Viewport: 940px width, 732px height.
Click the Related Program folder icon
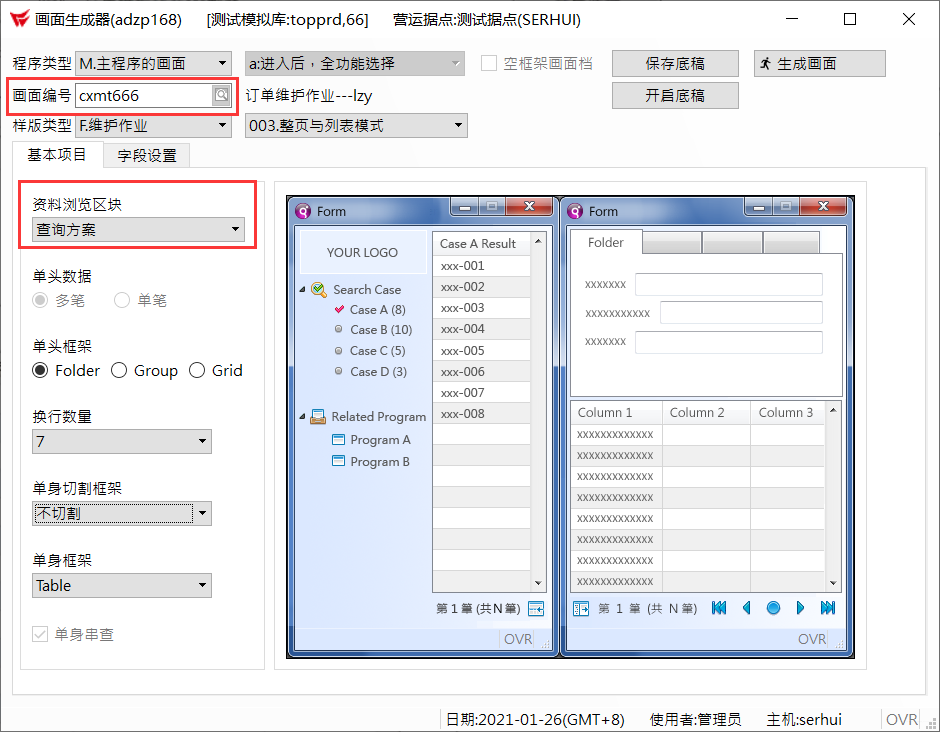click(x=318, y=417)
